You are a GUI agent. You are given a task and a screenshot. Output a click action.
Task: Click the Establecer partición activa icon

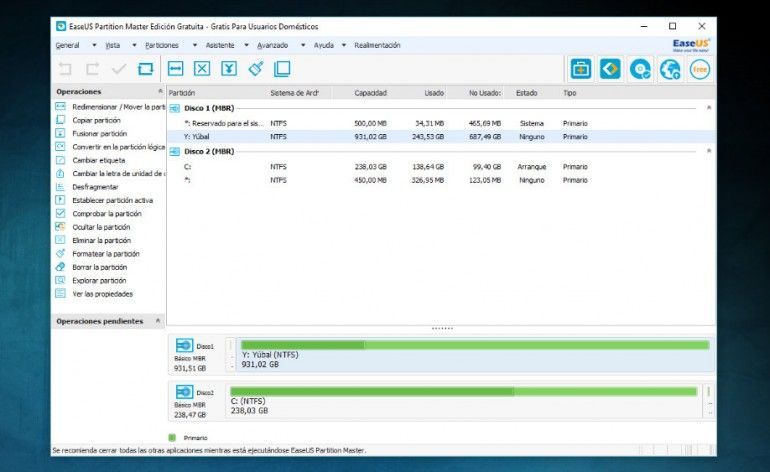point(60,200)
